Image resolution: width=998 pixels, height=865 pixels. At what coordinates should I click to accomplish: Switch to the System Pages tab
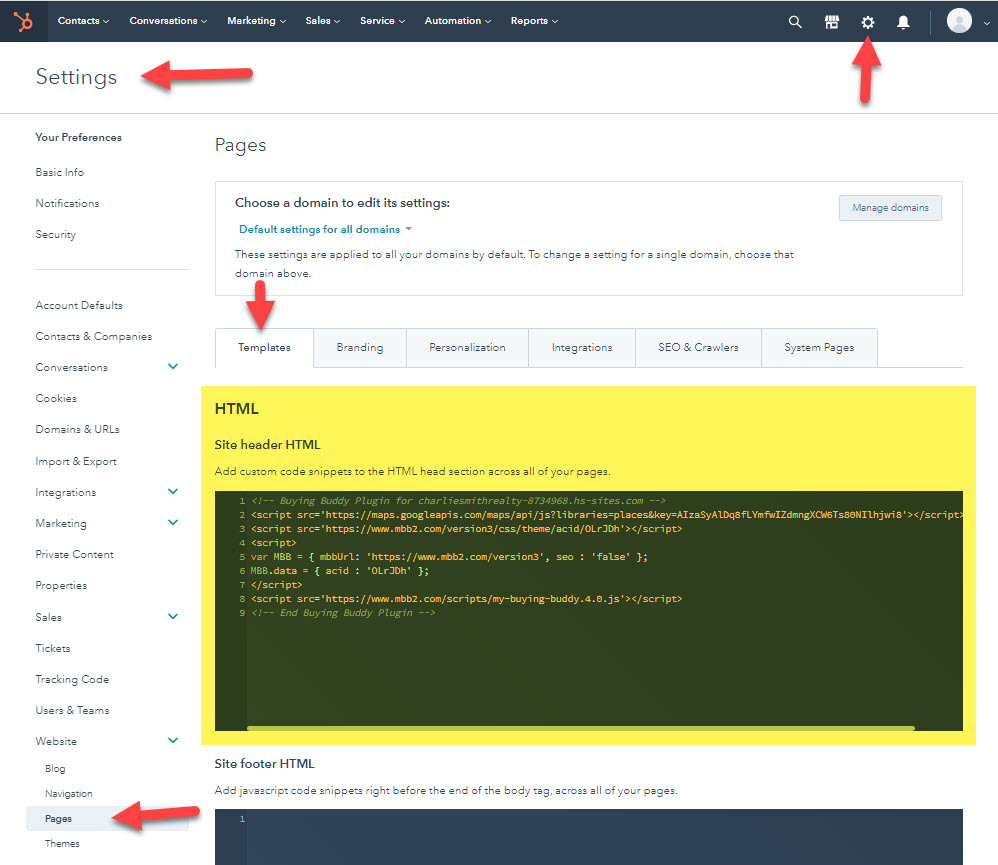[819, 348]
